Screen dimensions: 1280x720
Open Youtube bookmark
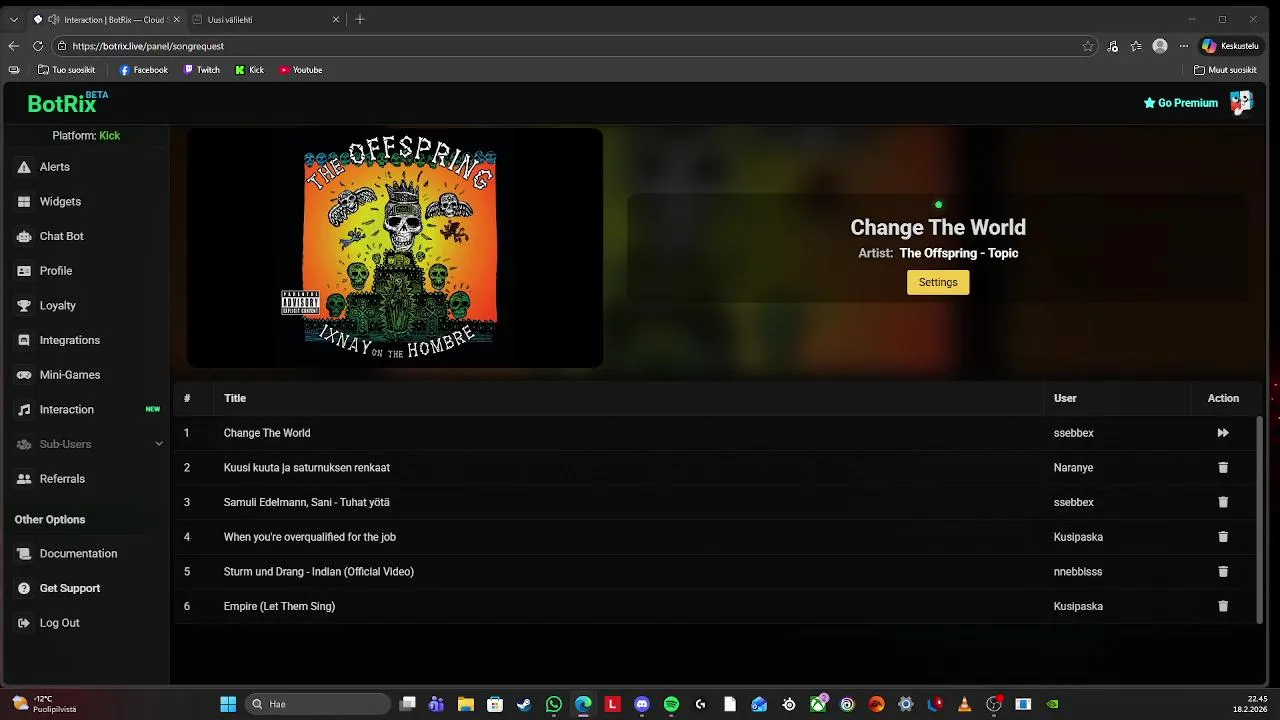(300, 70)
